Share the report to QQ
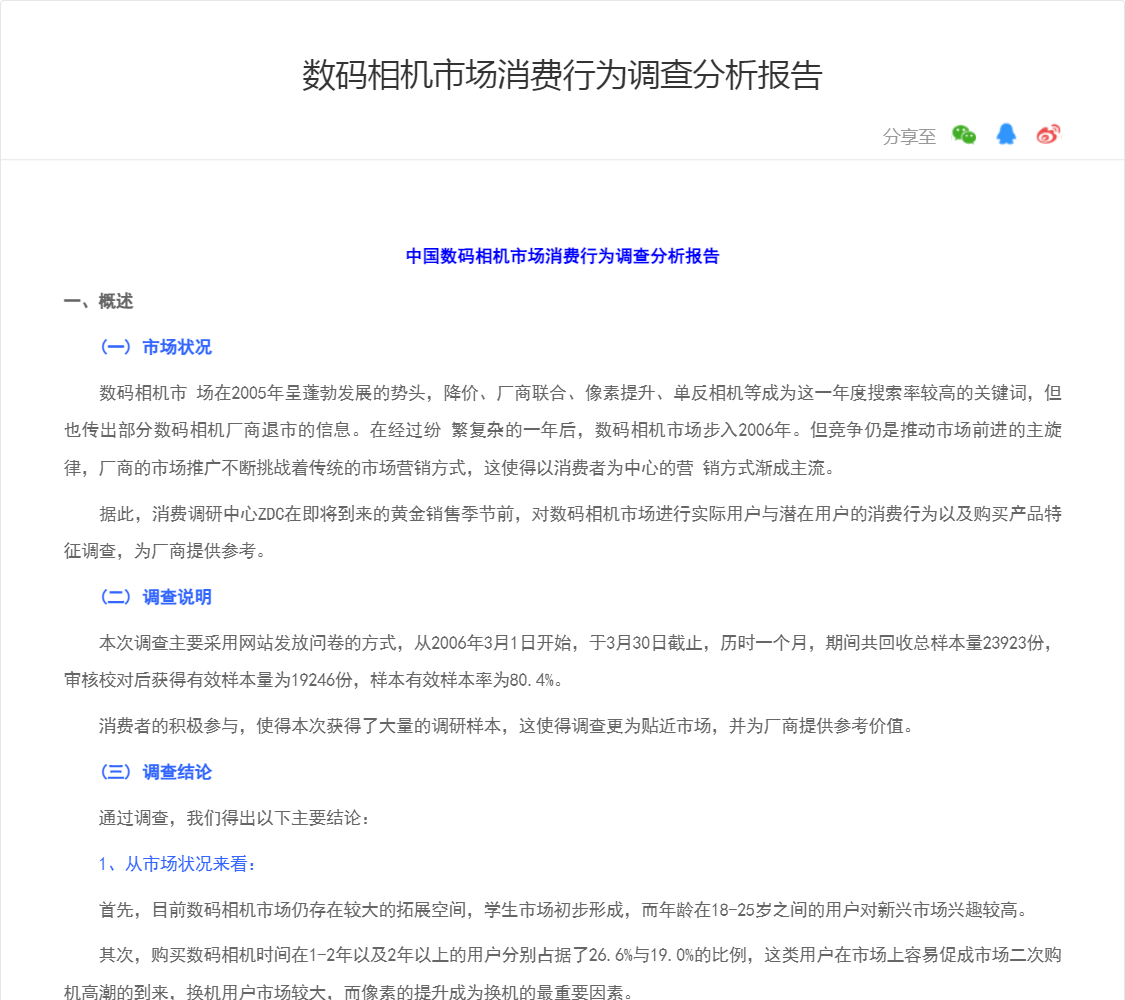The height and width of the screenshot is (1000, 1125). pos(1006,134)
